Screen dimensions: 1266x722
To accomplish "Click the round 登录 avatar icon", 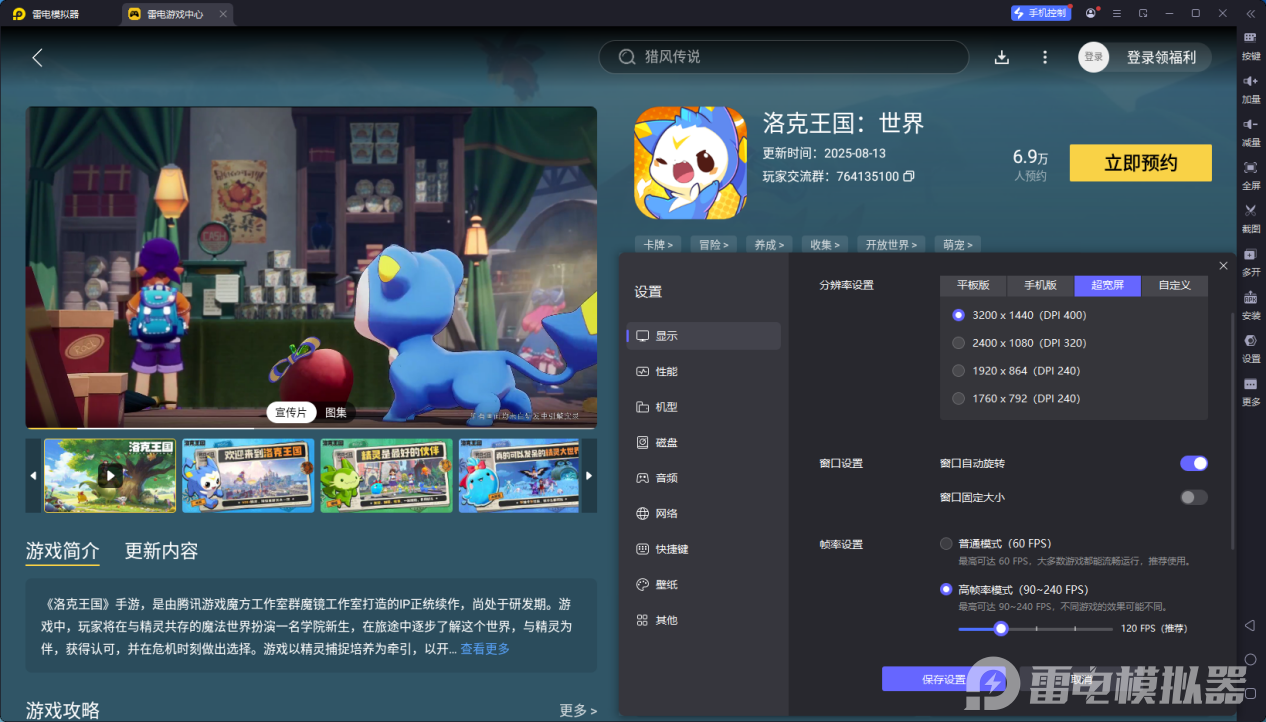I will tap(1094, 57).
